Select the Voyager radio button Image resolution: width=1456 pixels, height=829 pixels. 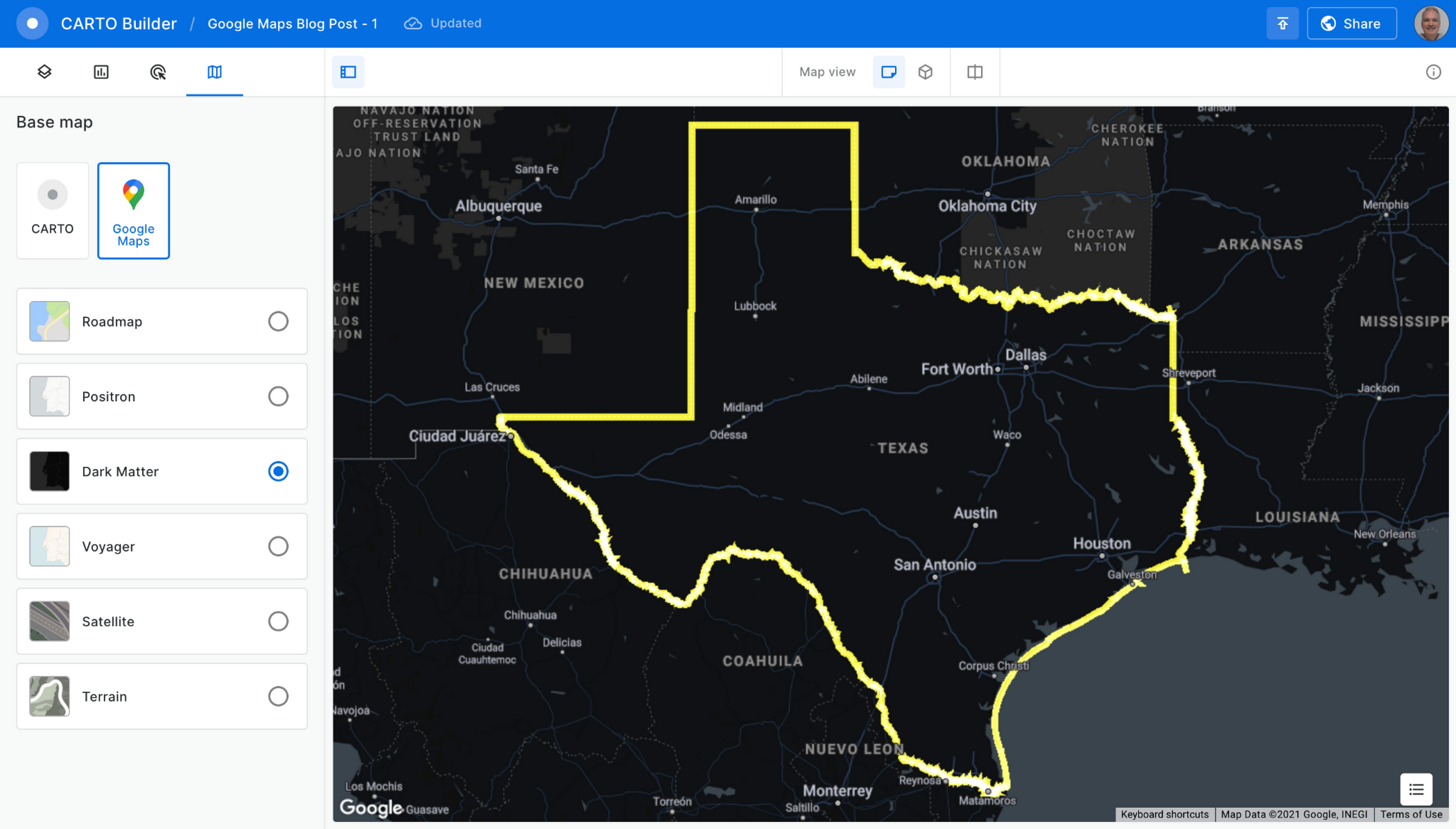(x=278, y=546)
